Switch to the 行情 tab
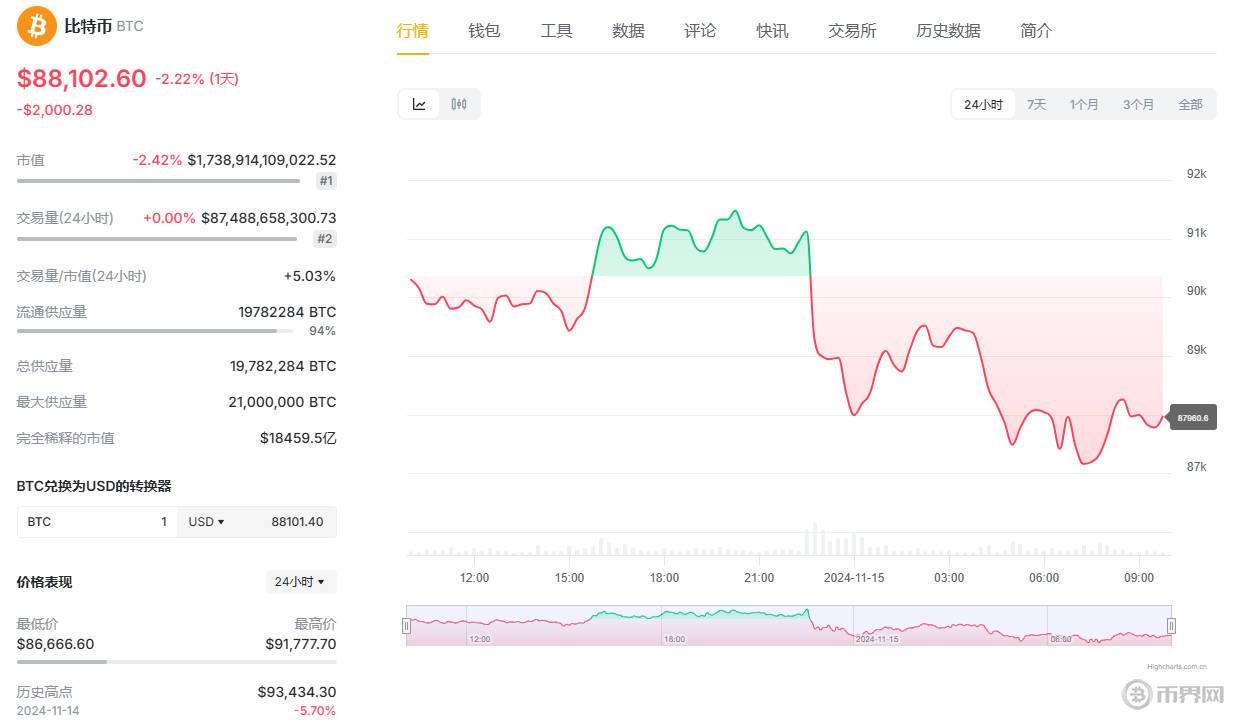This screenshot has width=1235, height=722. [x=412, y=31]
